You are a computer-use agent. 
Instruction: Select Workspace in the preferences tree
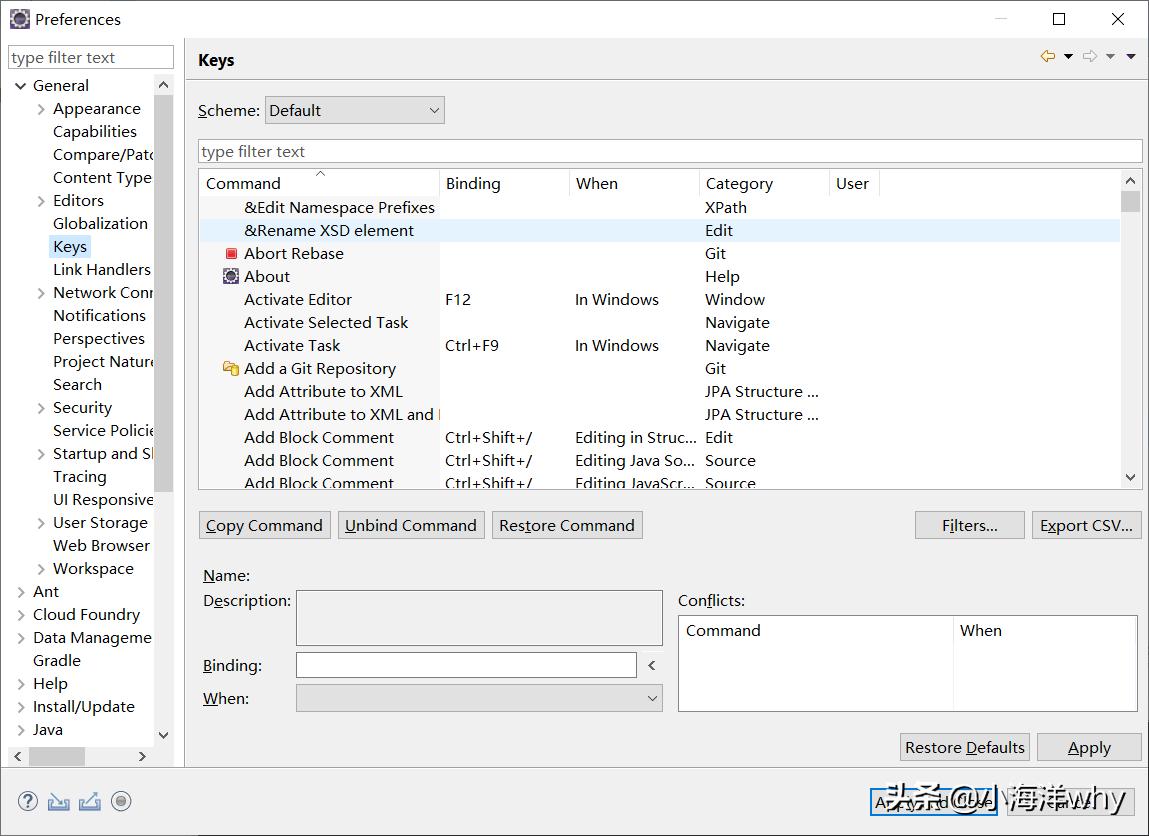click(x=93, y=569)
